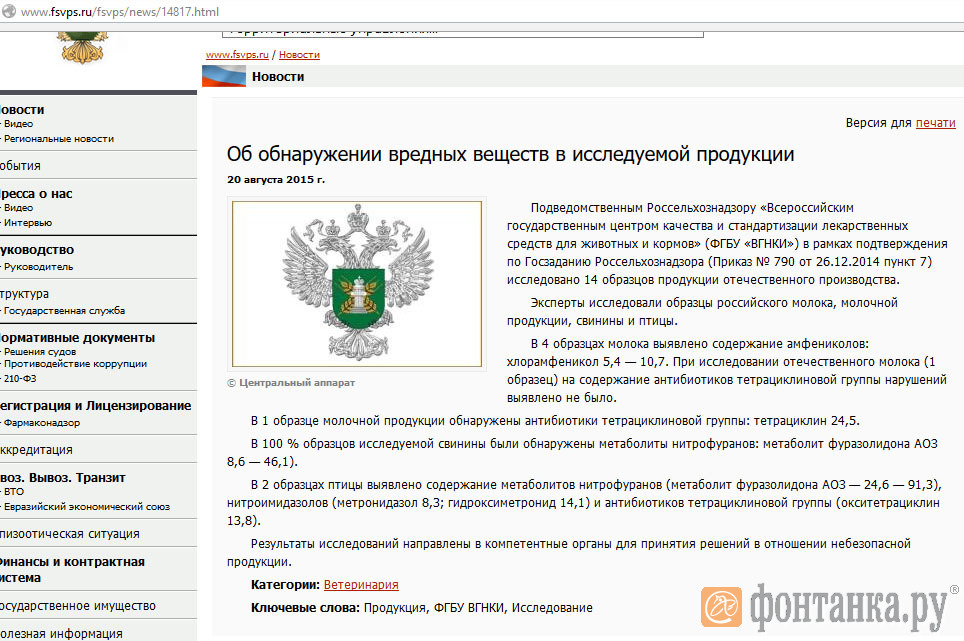This screenshot has width=964, height=641.
Task: Open Региональные новости in sidebar
Action: click(x=58, y=139)
